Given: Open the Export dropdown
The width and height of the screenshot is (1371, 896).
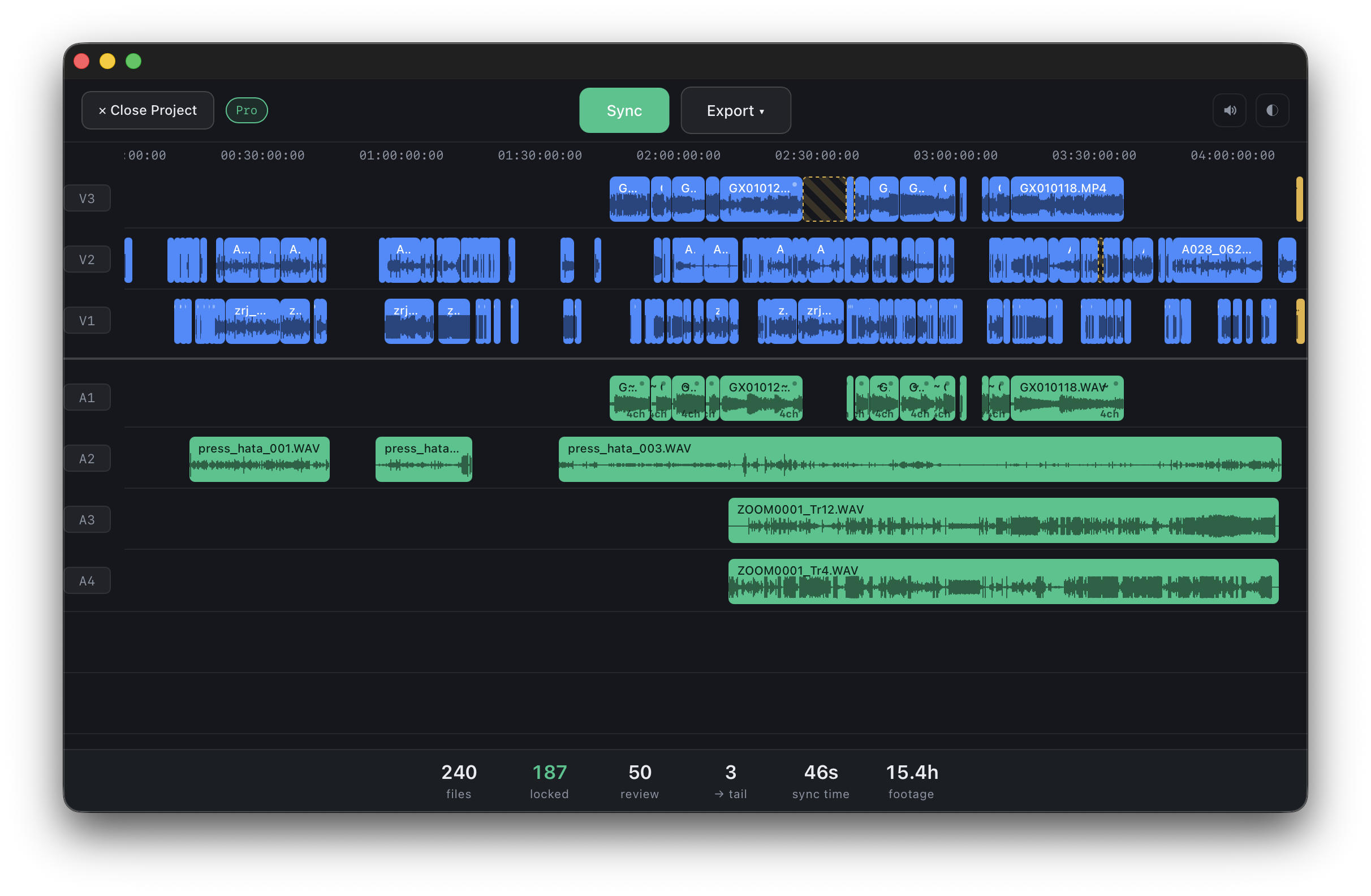Looking at the screenshot, I should tap(736, 111).
